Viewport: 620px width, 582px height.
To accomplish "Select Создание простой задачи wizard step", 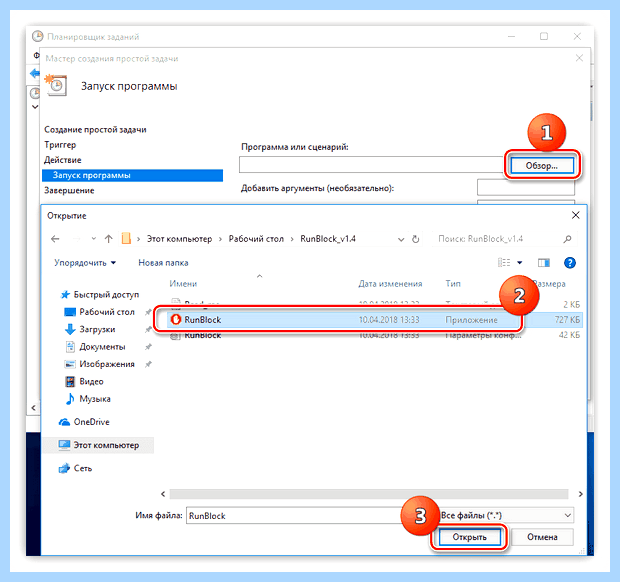I will pos(95,129).
